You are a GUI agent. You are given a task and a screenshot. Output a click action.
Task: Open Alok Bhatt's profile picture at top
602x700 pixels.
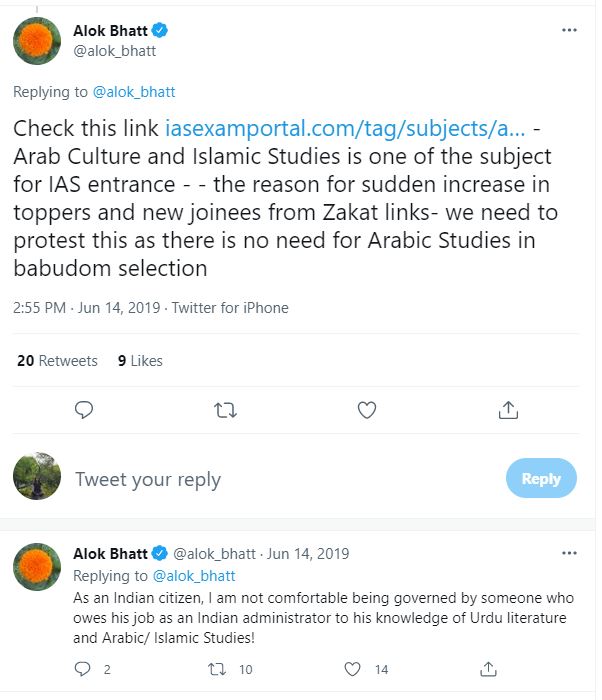(x=37, y=41)
